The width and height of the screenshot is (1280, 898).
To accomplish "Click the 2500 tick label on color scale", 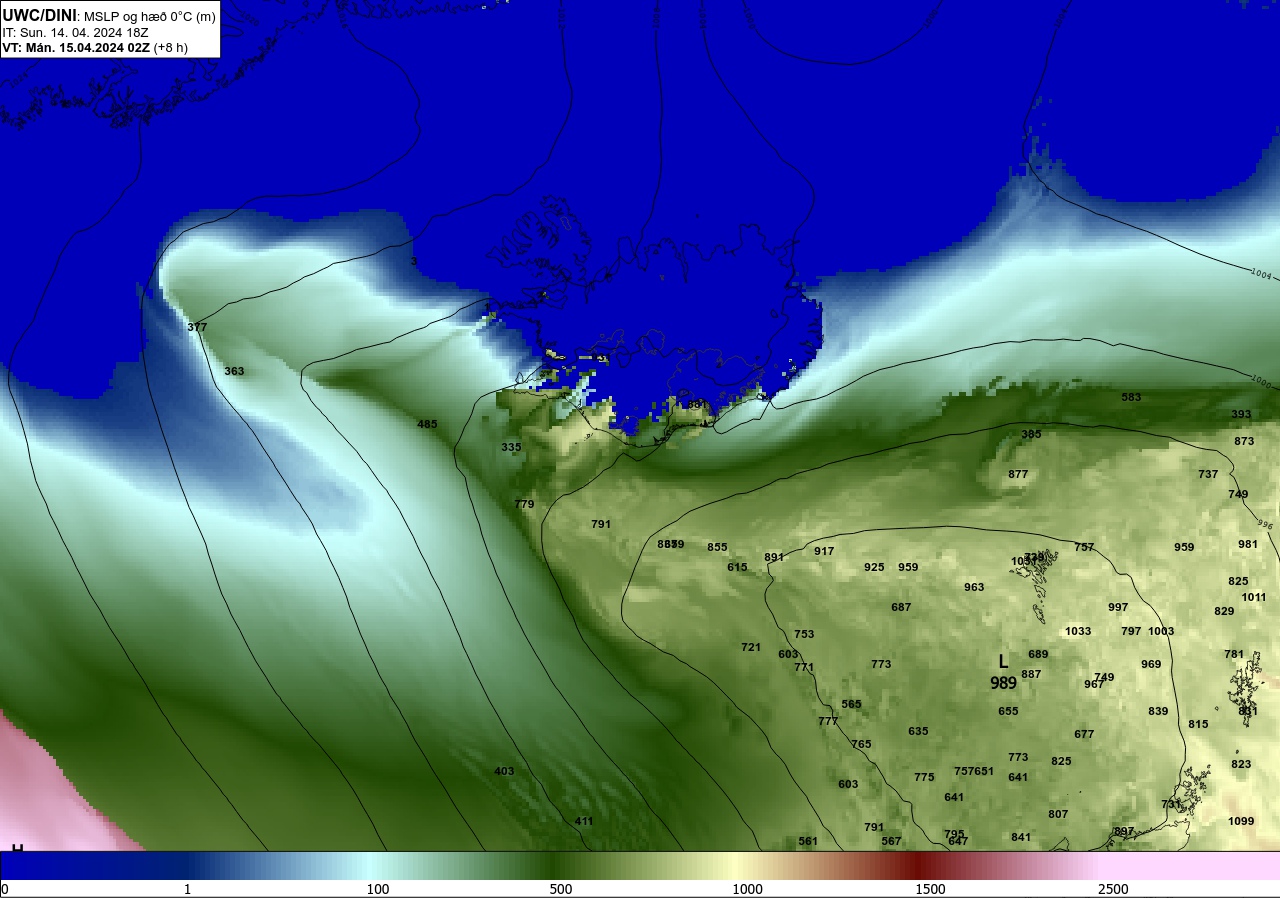I will point(1113,890).
